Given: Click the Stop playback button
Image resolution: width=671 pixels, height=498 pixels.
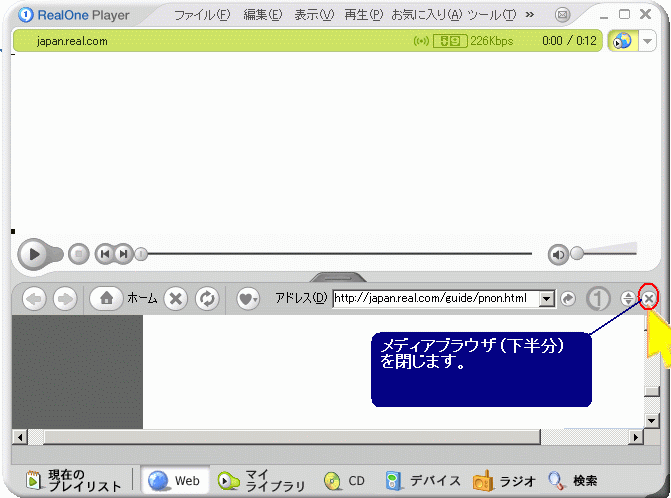Looking at the screenshot, I should pos(79,254).
